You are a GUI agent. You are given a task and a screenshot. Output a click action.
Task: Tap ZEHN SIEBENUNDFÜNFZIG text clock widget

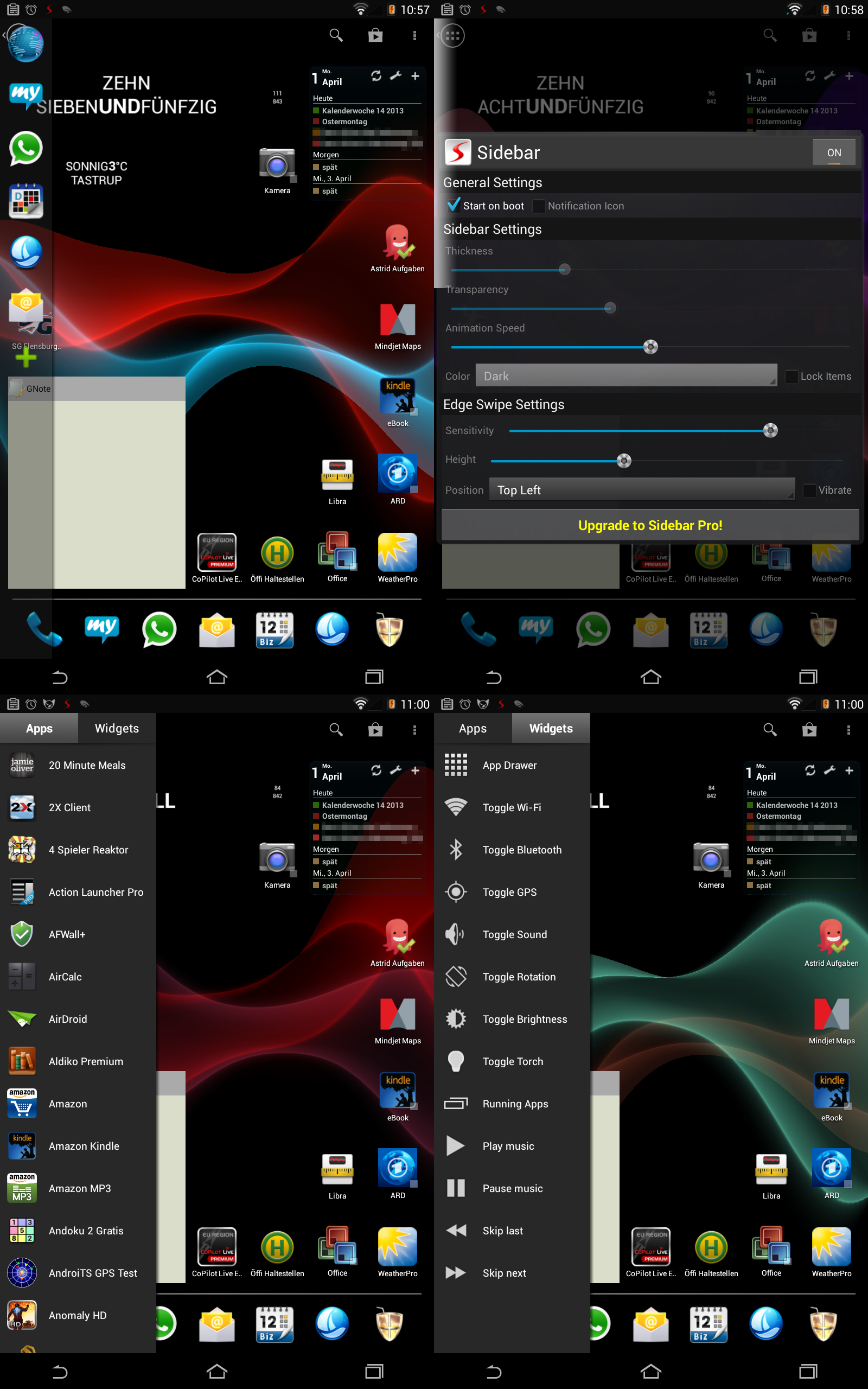pos(126,95)
